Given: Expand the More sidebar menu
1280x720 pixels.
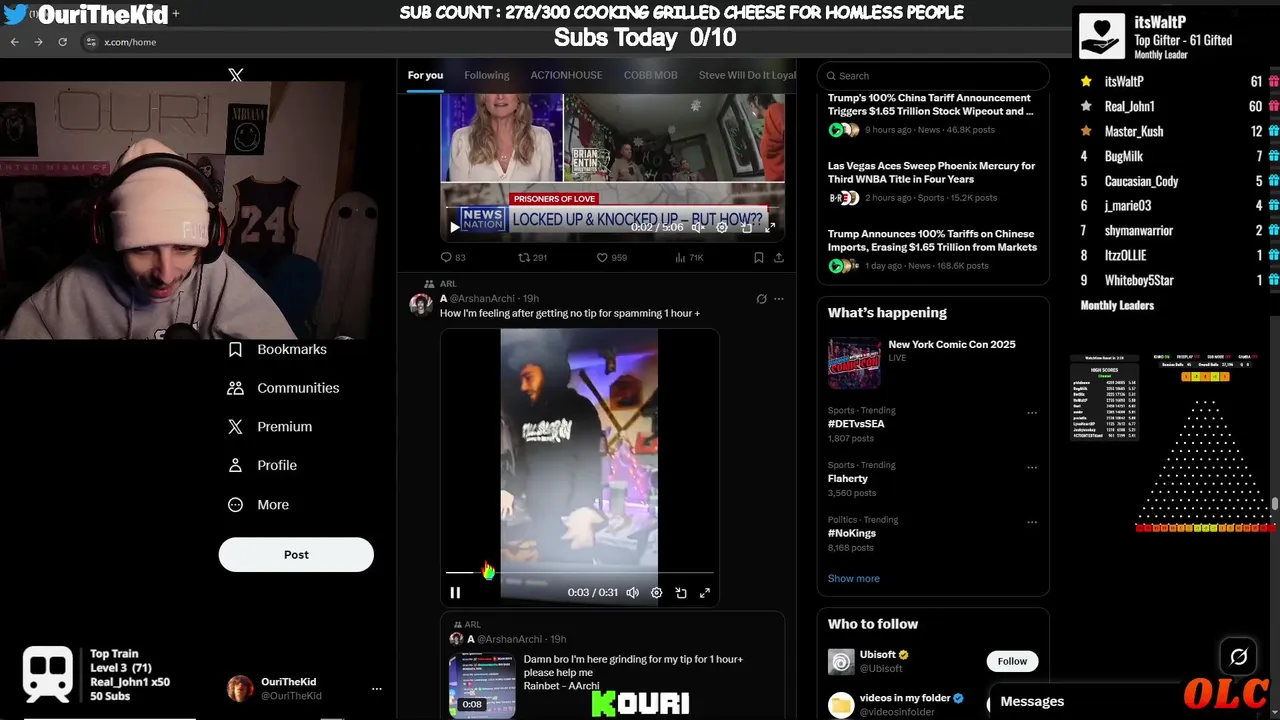Looking at the screenshot, I should 258,505.
